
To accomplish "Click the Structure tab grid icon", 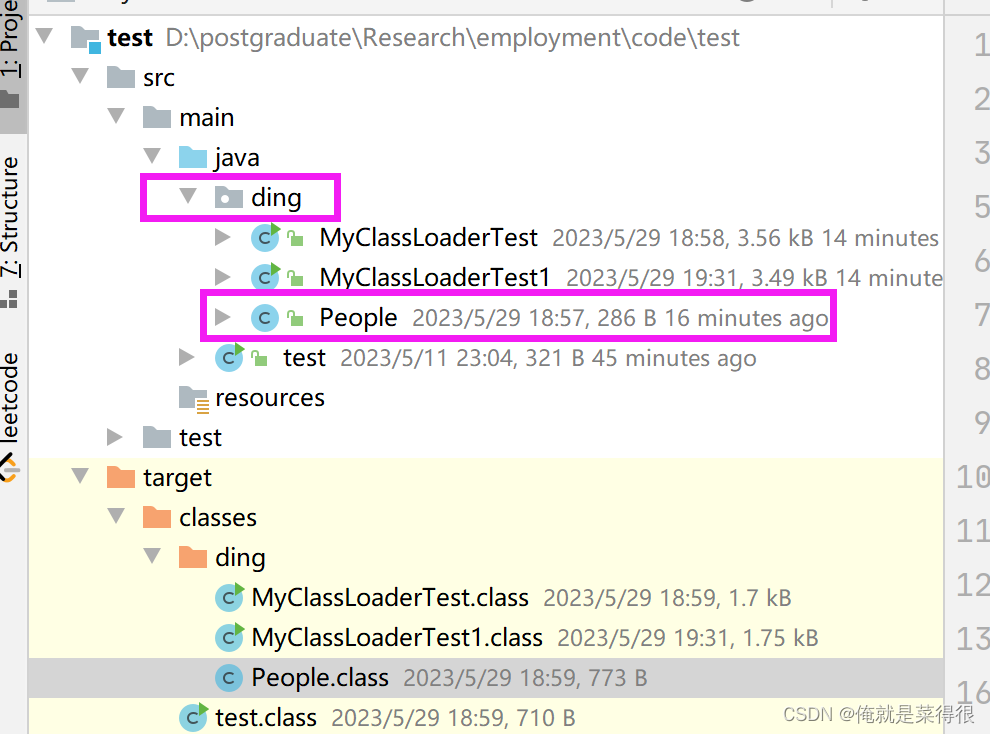I will [x=9, y=299].
